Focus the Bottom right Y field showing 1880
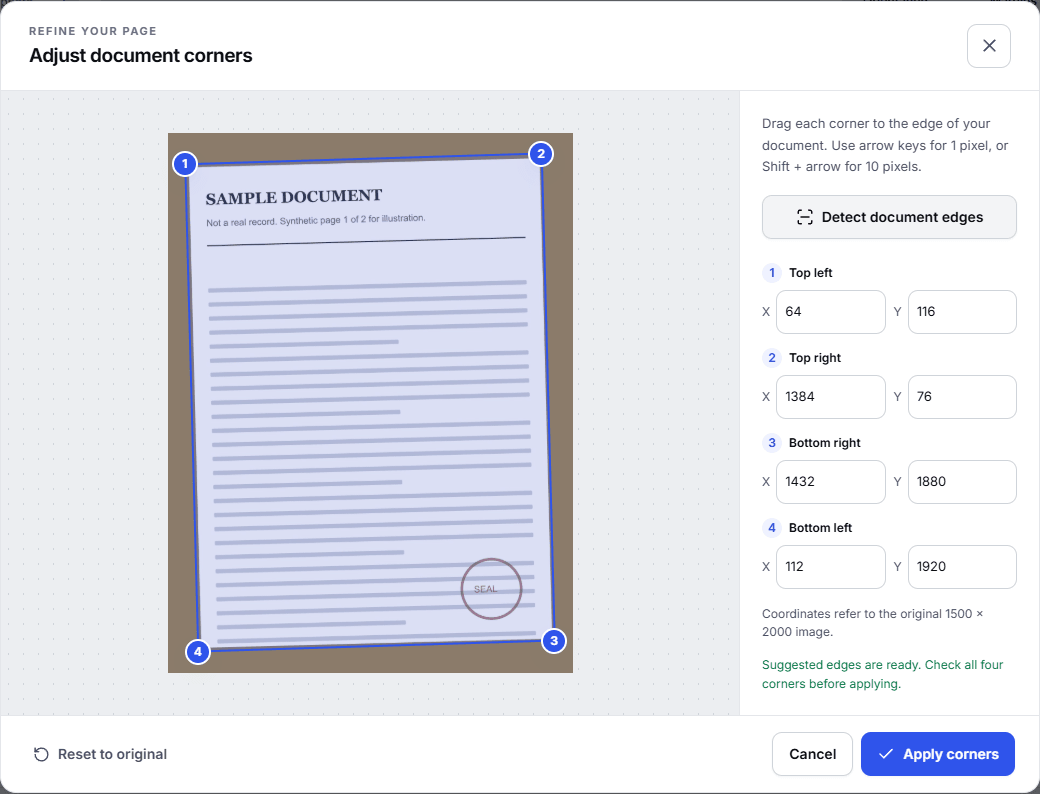 (x=962, y=482)
